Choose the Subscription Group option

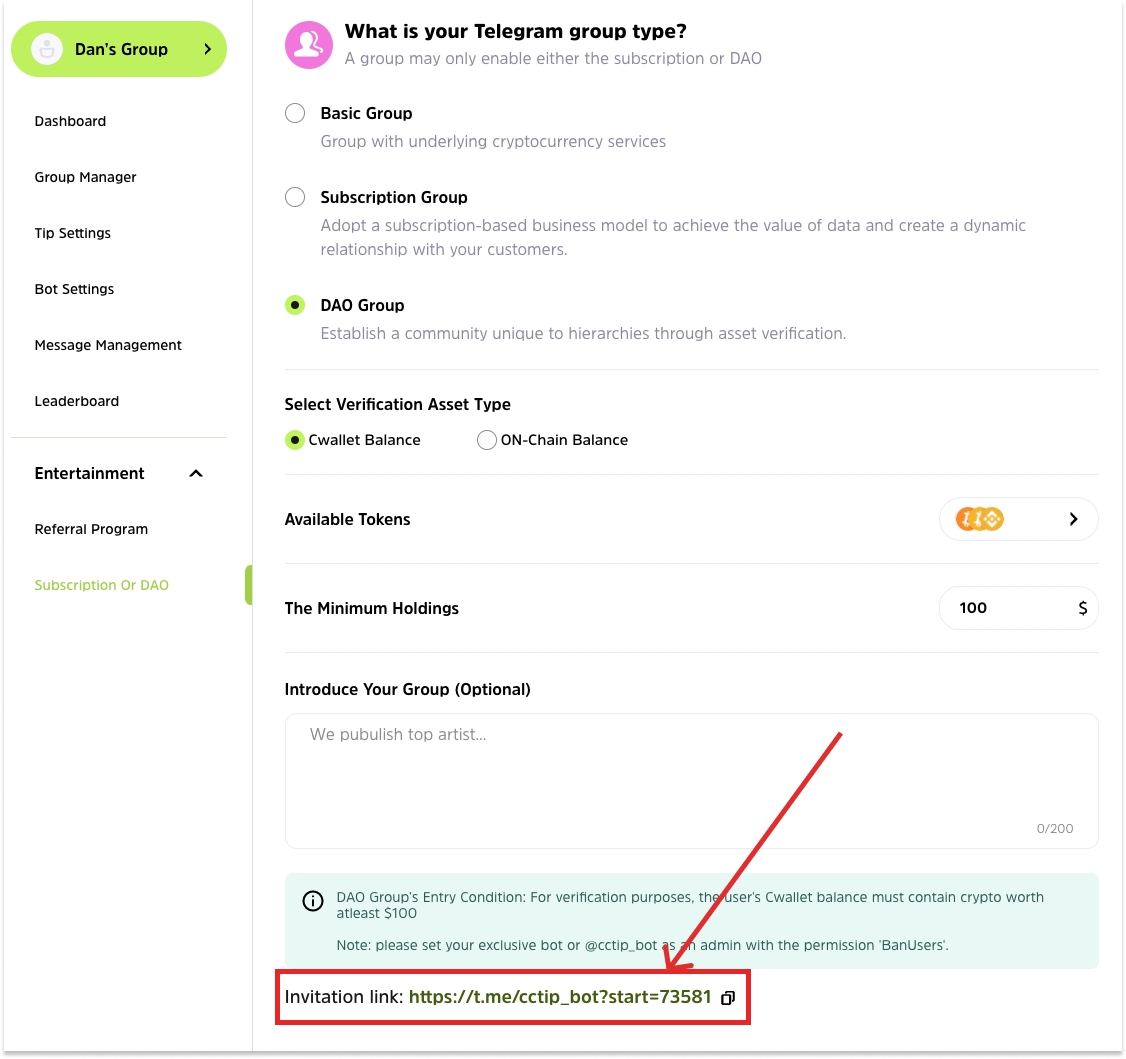click(295, 197)
